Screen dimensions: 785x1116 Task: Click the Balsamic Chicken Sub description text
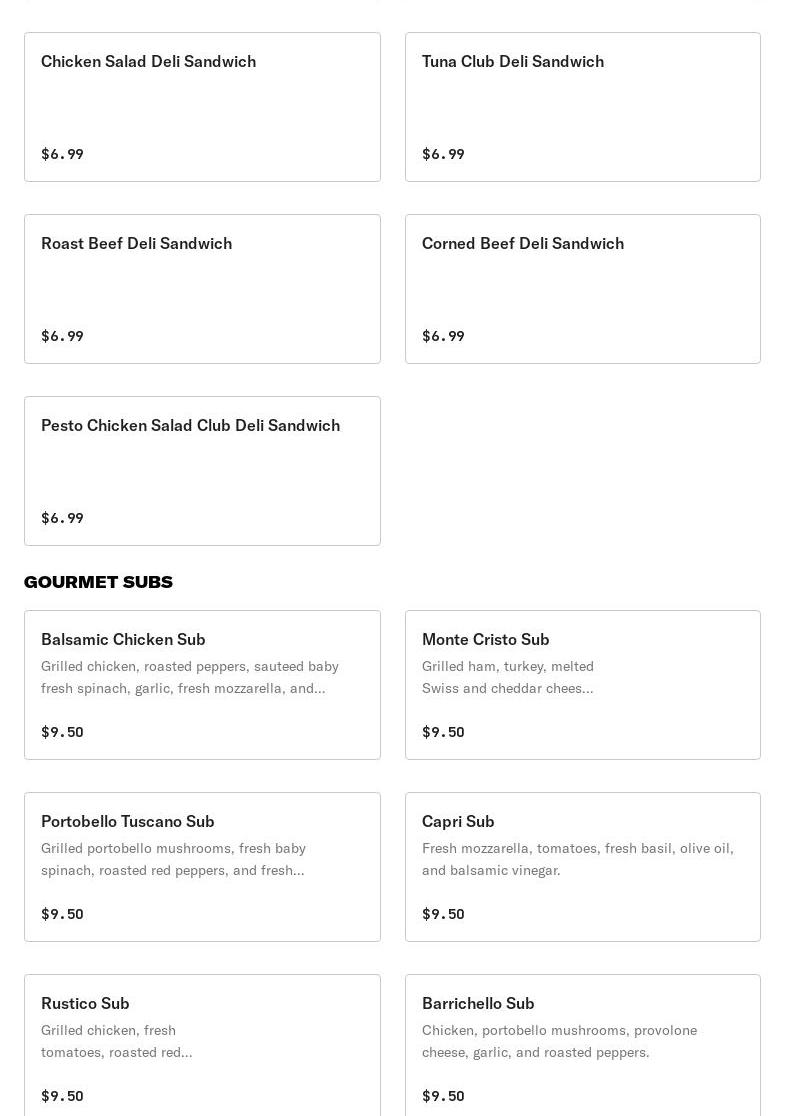click(190, 677)
